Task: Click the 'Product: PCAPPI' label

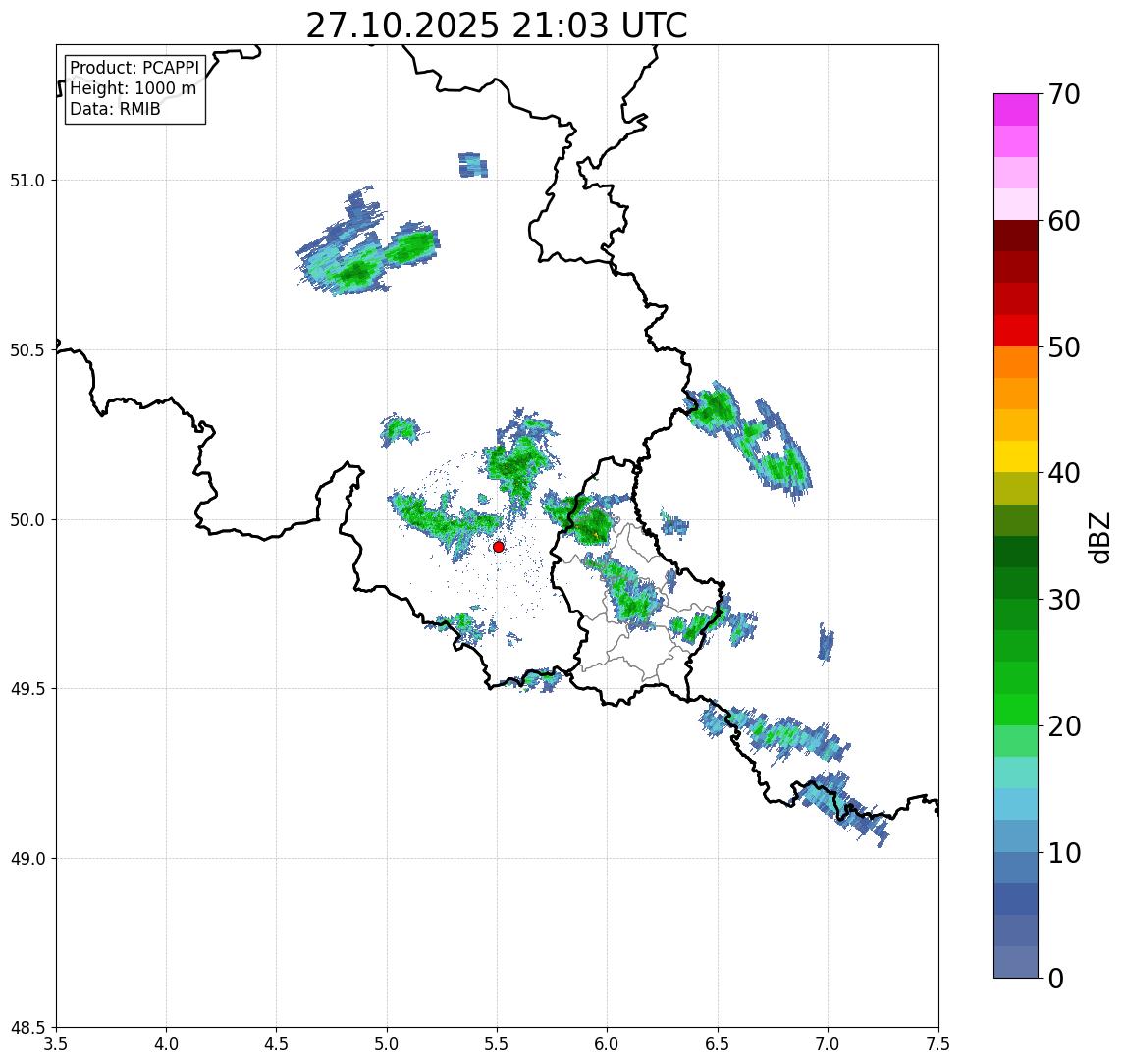Action: (x=134, y=68)
